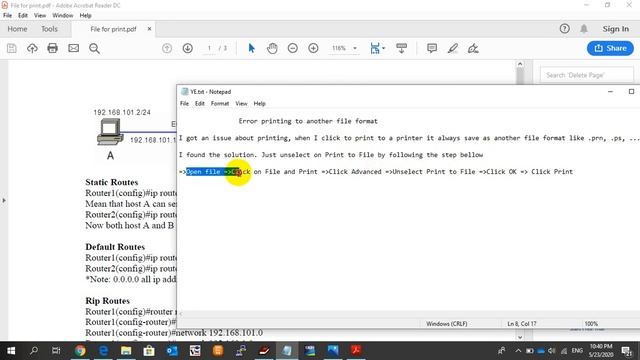This screenshot has height=360, width=640.
Task: Open Notepad's Format menu
Action: (220, 104)
